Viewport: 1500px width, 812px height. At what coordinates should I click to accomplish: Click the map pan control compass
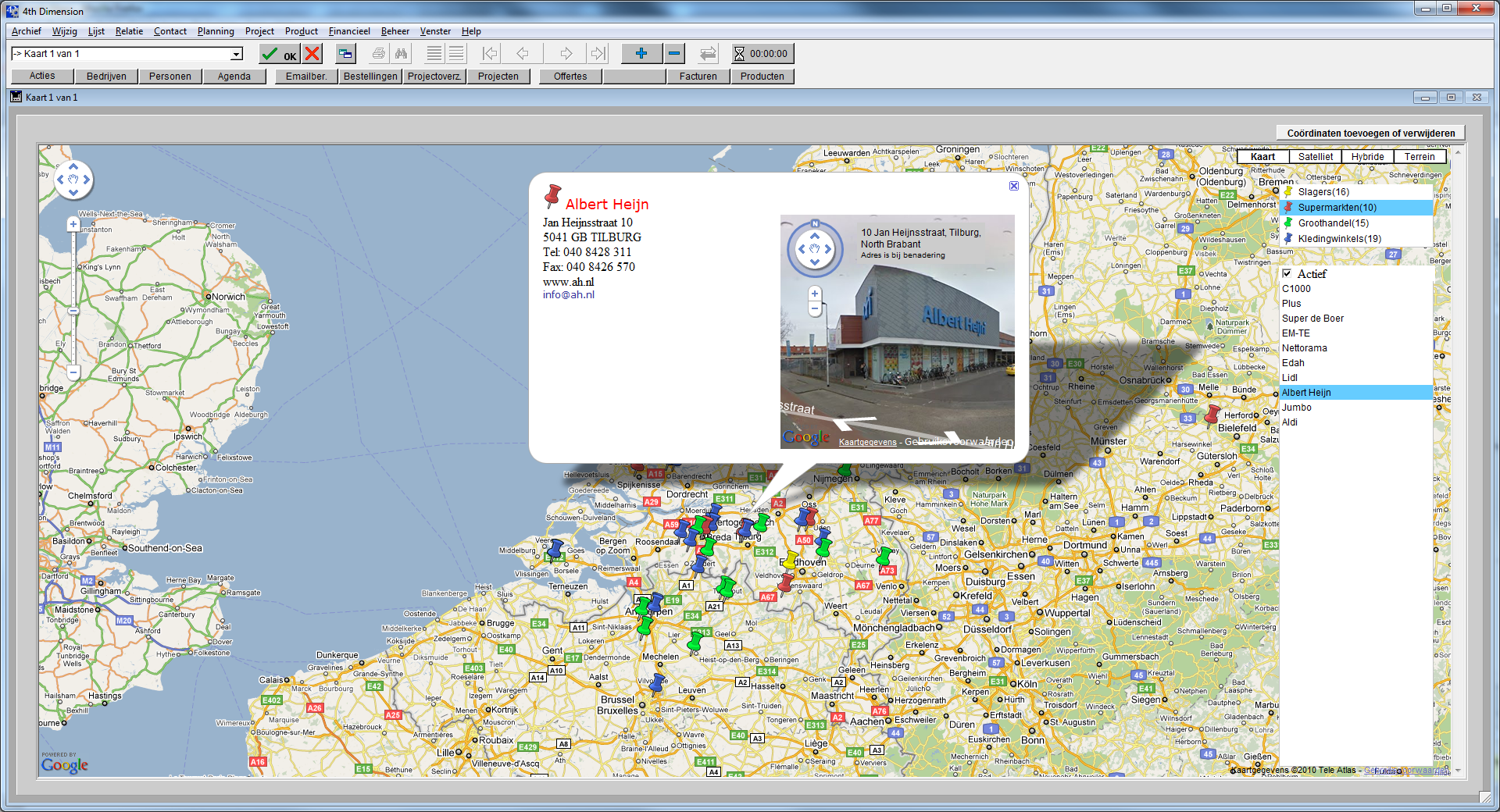click(73, 180)
